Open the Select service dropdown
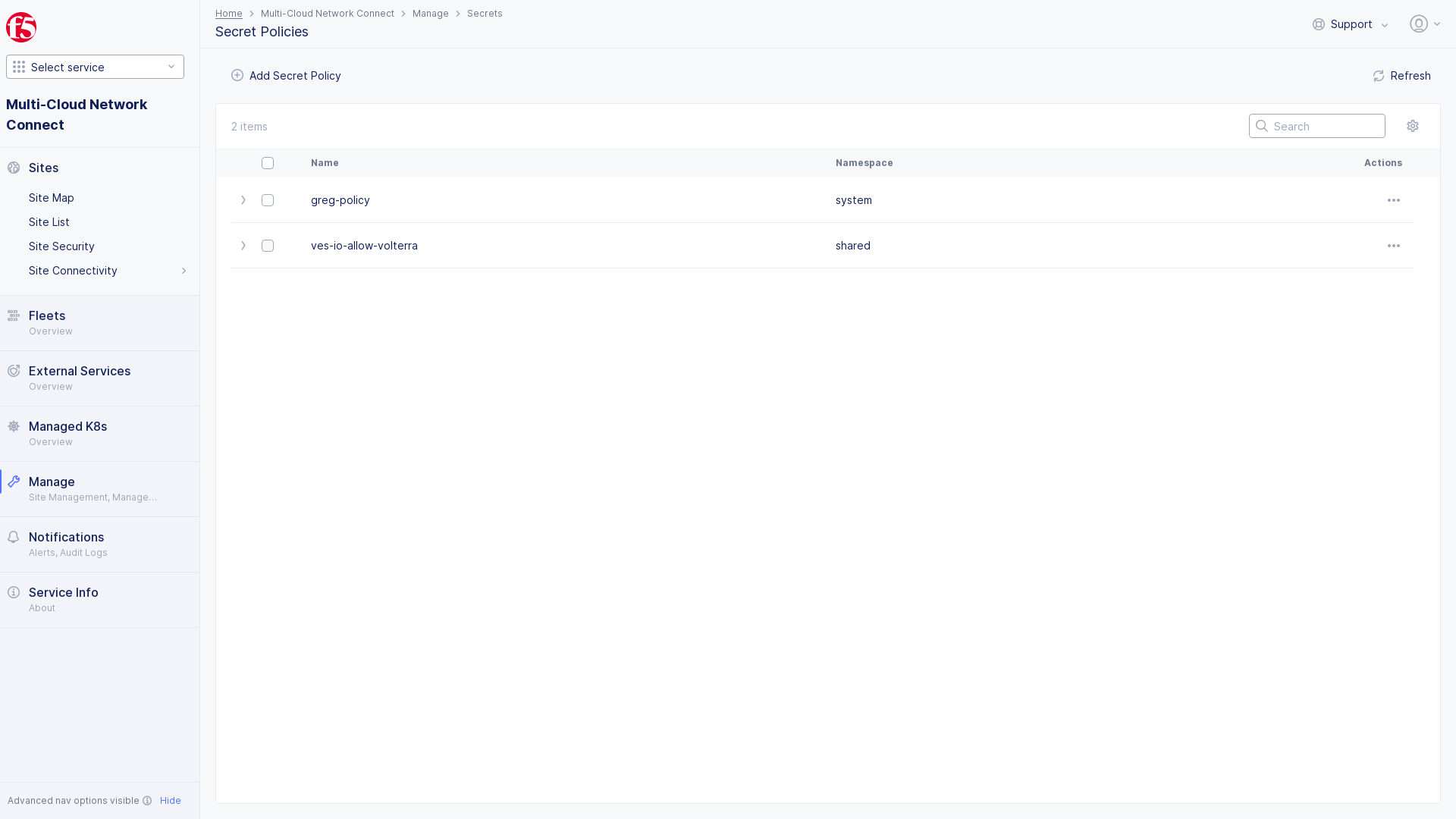 click(95, 67)
